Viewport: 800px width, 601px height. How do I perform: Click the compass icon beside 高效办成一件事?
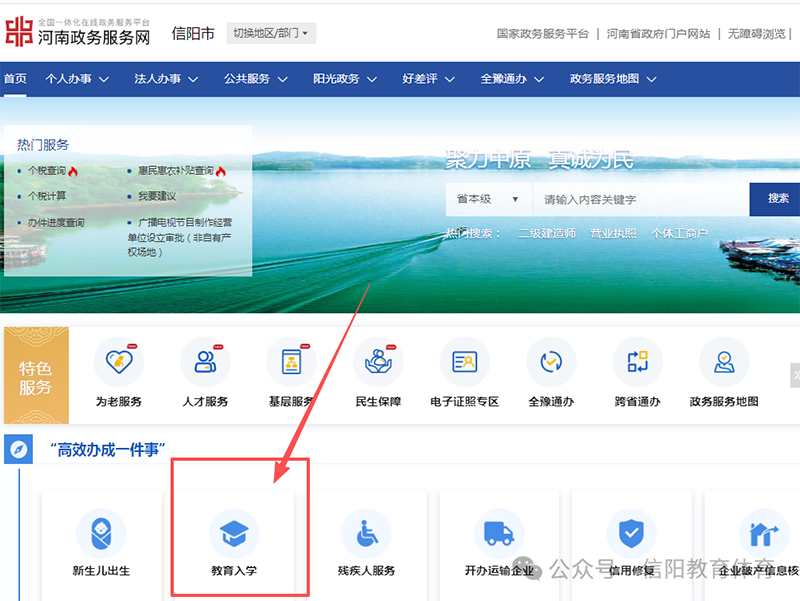pyautogui.click(x=18, y=449)
